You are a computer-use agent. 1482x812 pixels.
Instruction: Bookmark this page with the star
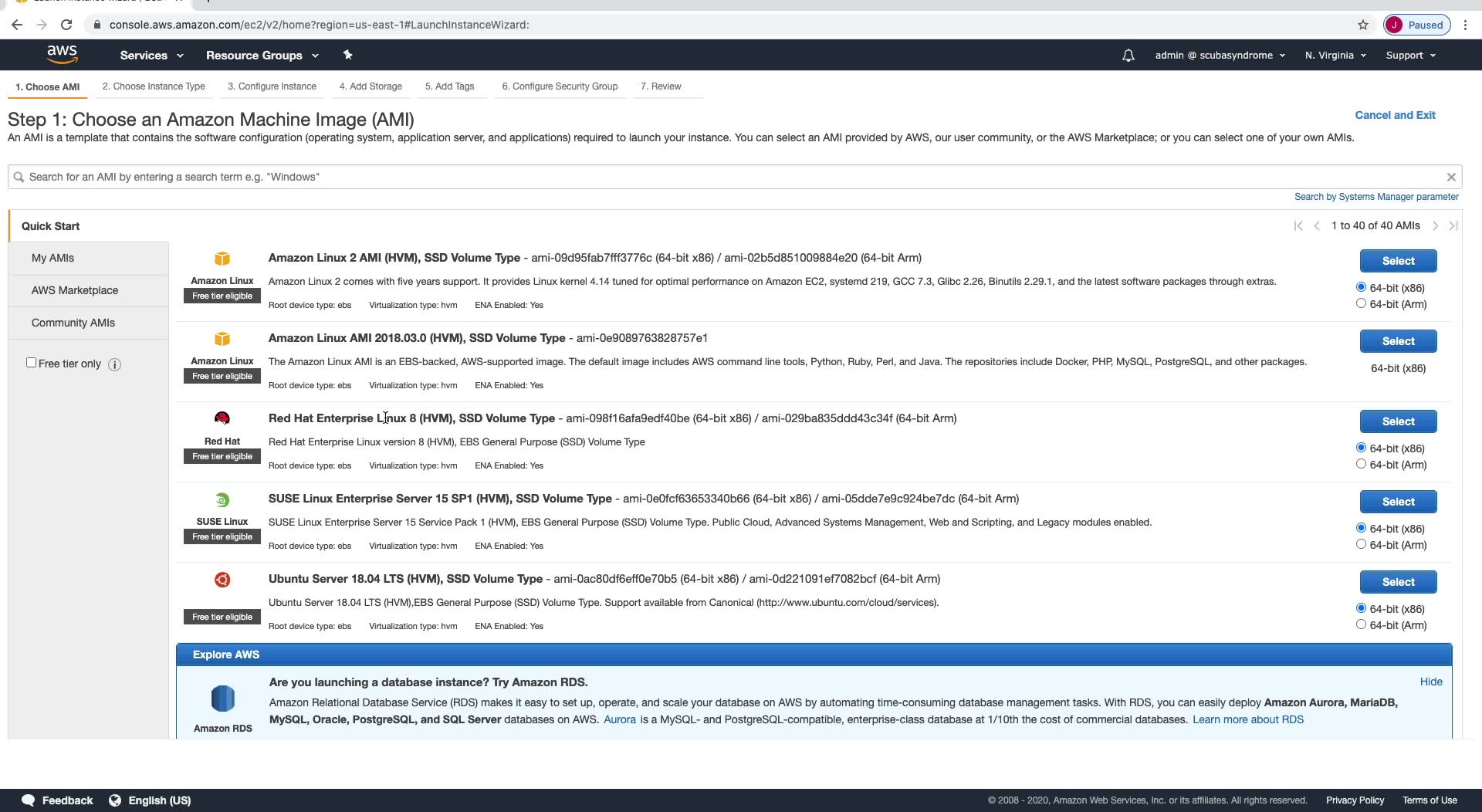[x=1363, y=25]
